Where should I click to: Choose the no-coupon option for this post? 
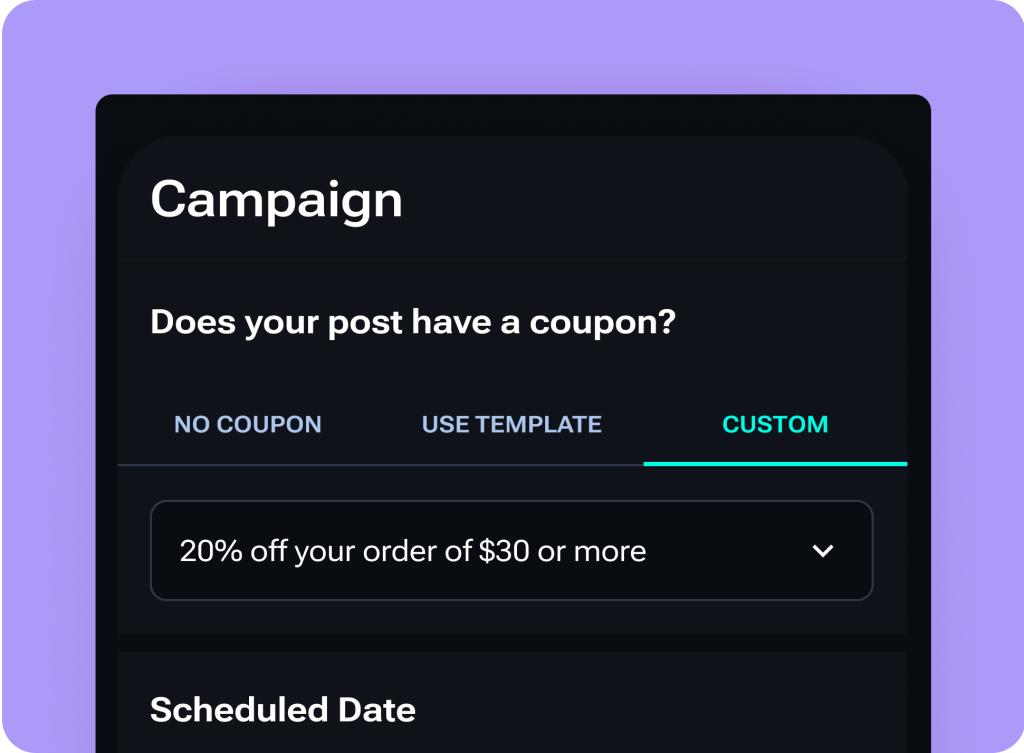pos(247,424)
